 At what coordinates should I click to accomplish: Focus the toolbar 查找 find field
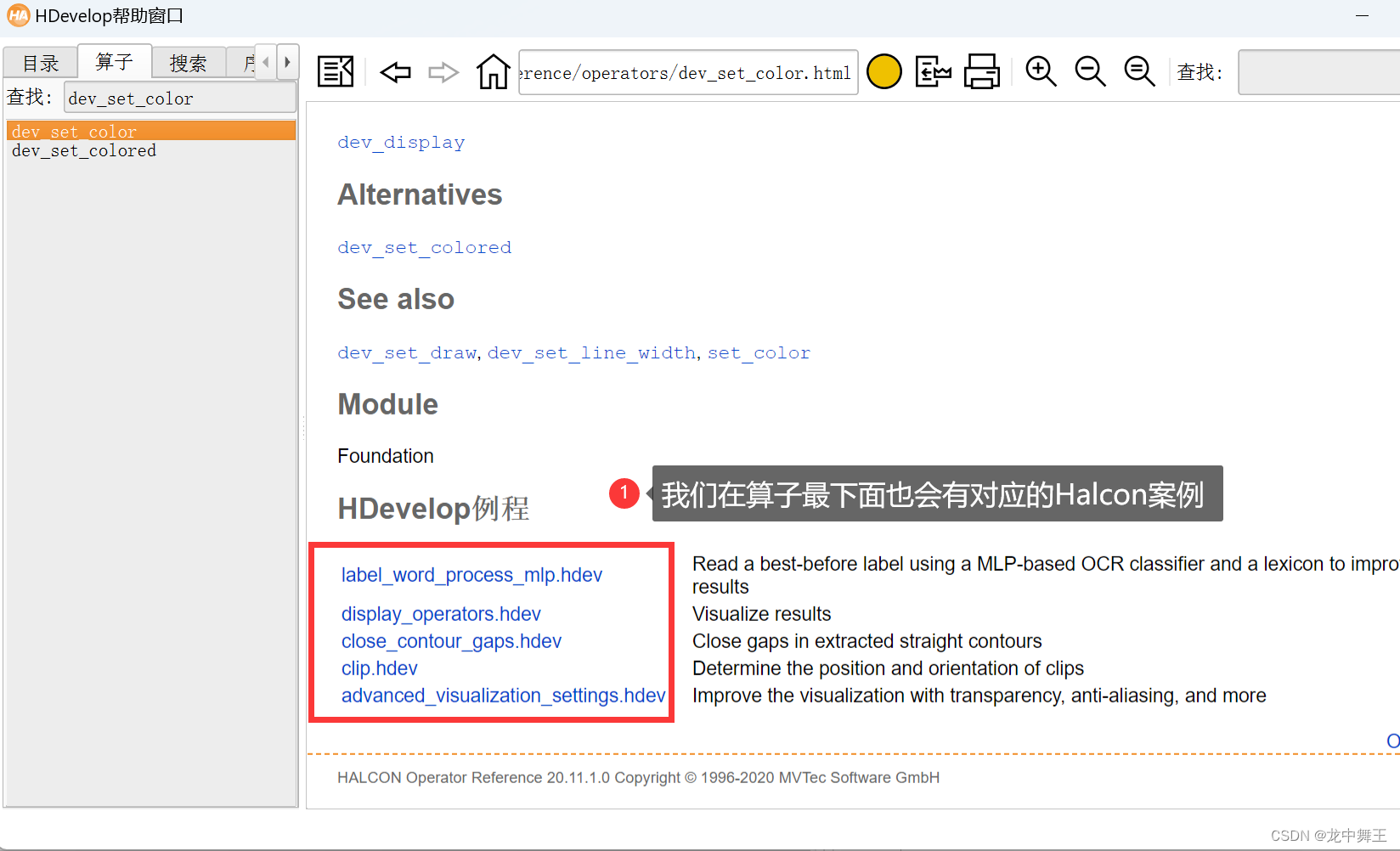(x=1318, y=72)
